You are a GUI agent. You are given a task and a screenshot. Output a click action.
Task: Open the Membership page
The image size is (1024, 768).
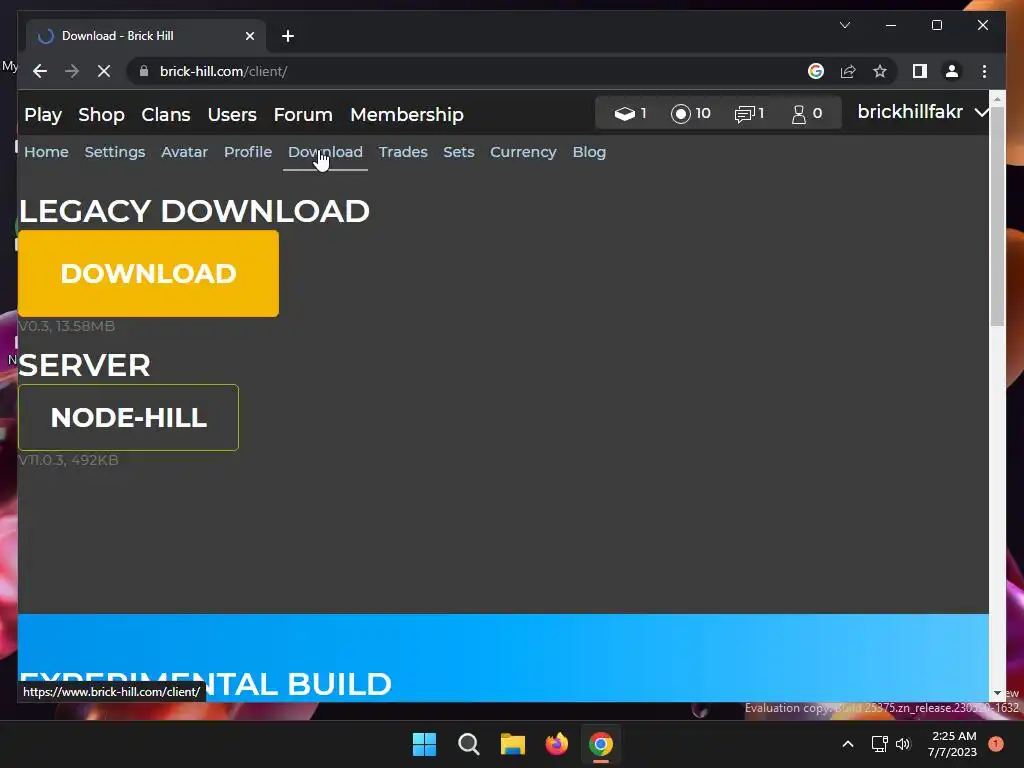tap(407, 114)
